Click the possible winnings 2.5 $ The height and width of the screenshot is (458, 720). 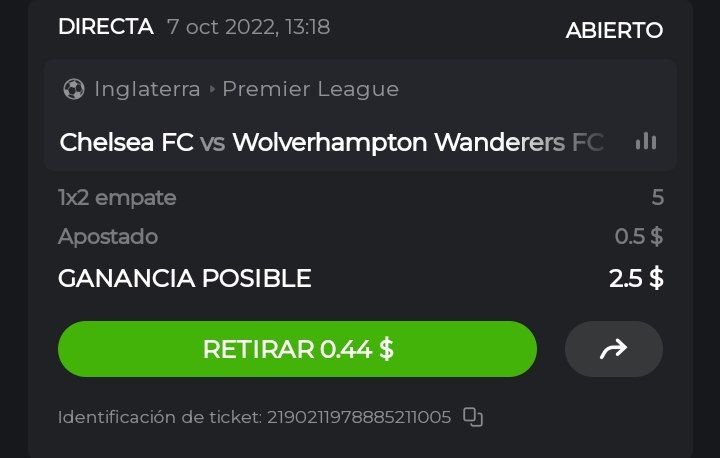tap(636, 278)
